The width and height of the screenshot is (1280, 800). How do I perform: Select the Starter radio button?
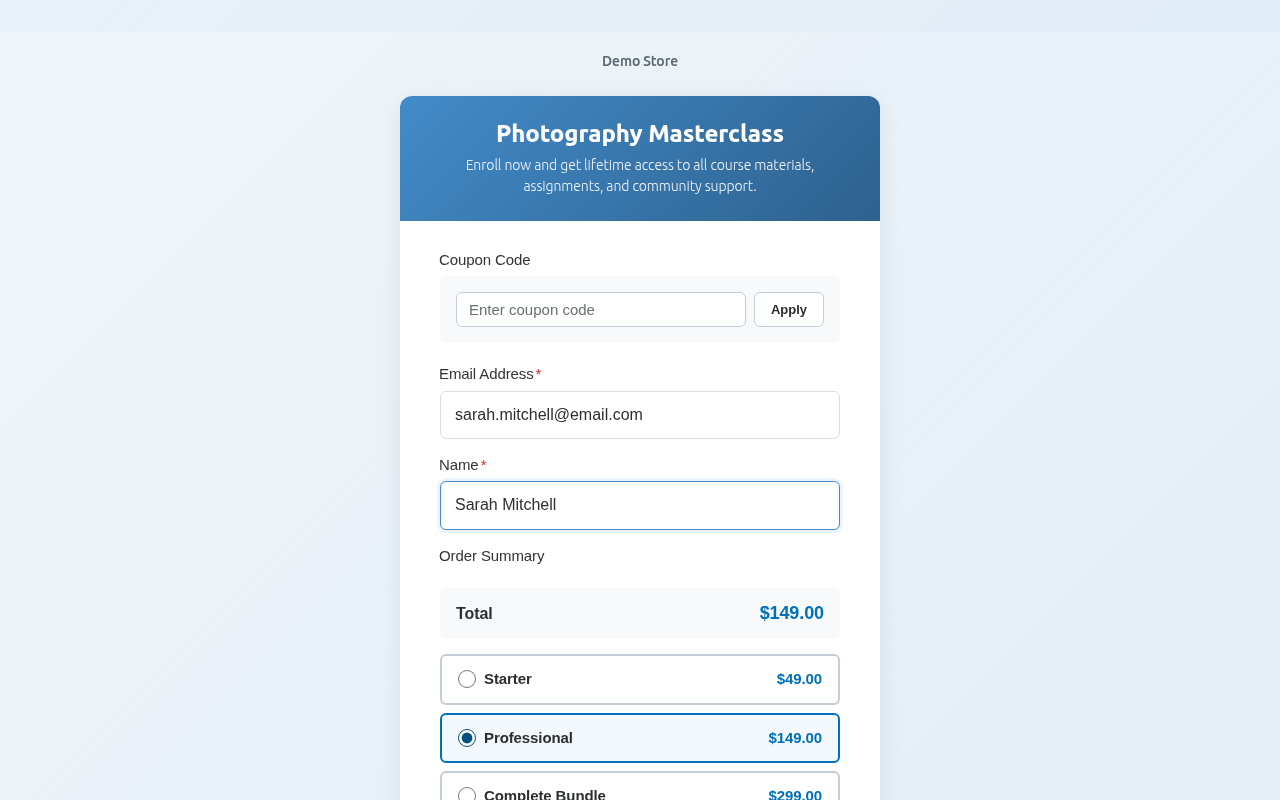point(467,679)
